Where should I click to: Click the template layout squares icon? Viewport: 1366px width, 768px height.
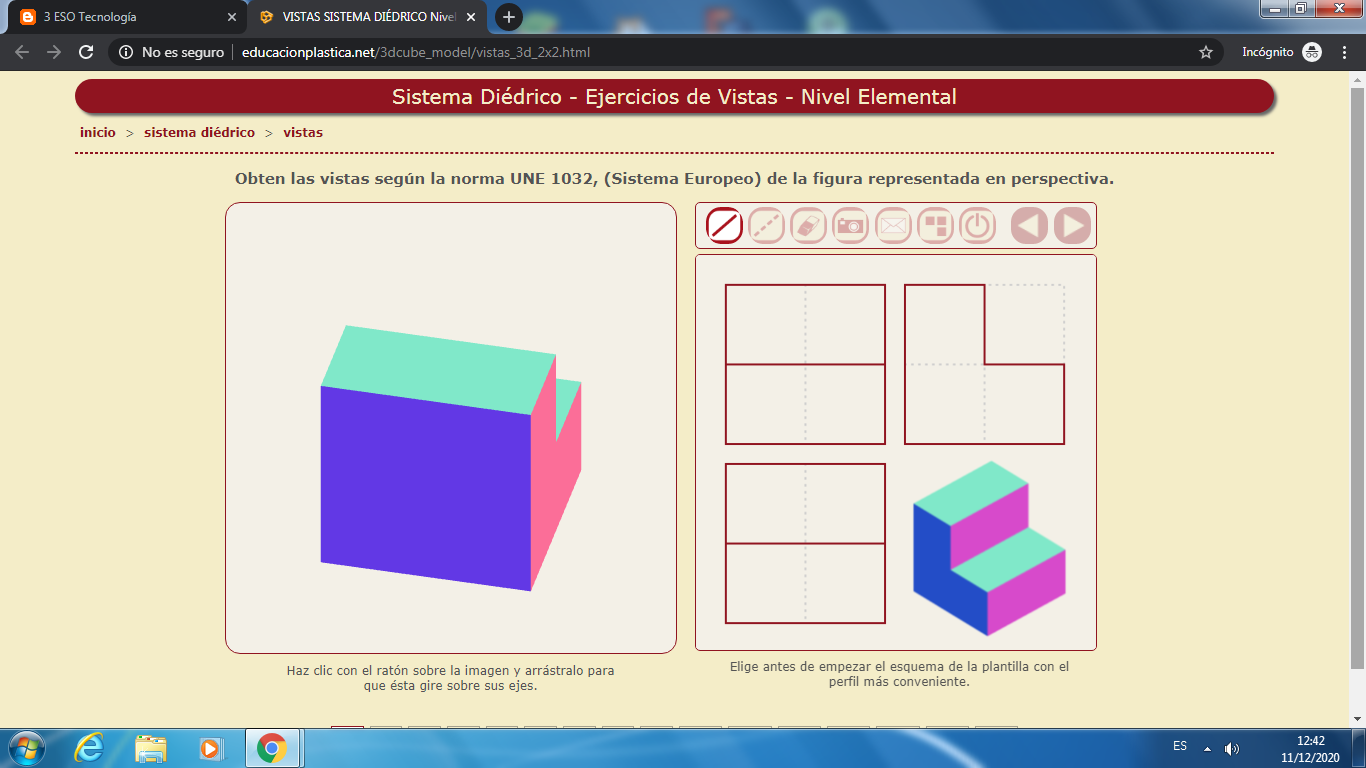click(x=935, y=226)
